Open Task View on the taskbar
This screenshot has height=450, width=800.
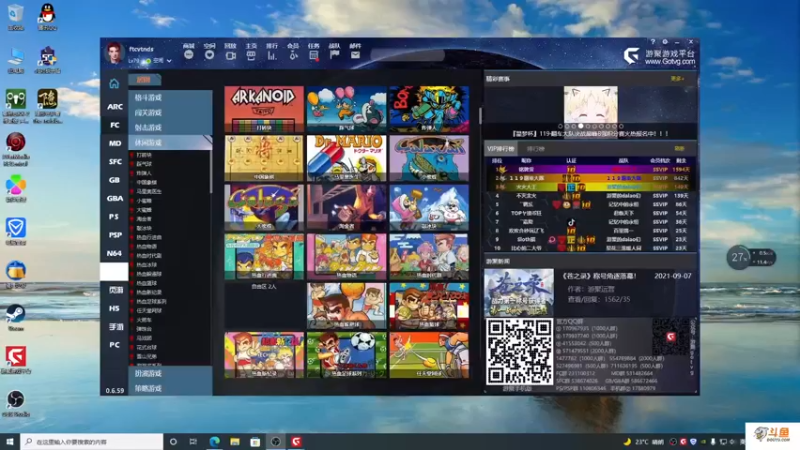tap(193, 441)
